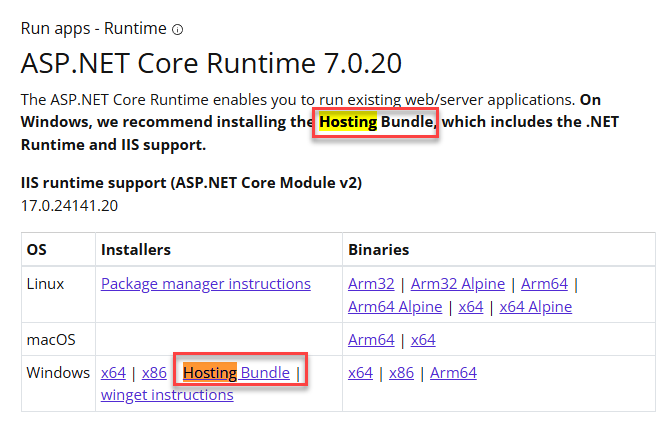Click the info icon next to Runtime

[x=178, y=29]
